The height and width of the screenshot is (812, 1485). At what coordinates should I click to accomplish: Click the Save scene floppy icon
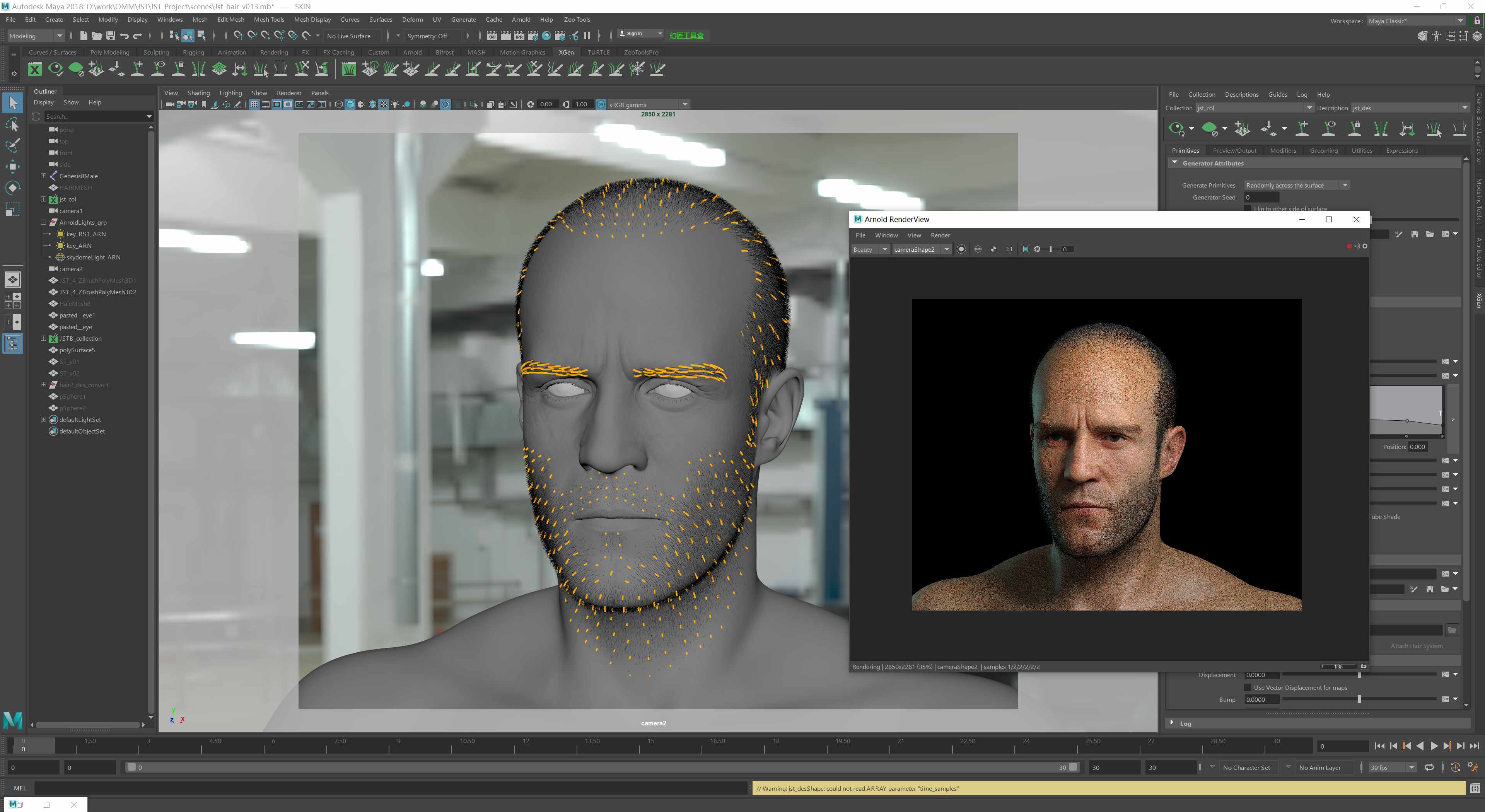110,36
